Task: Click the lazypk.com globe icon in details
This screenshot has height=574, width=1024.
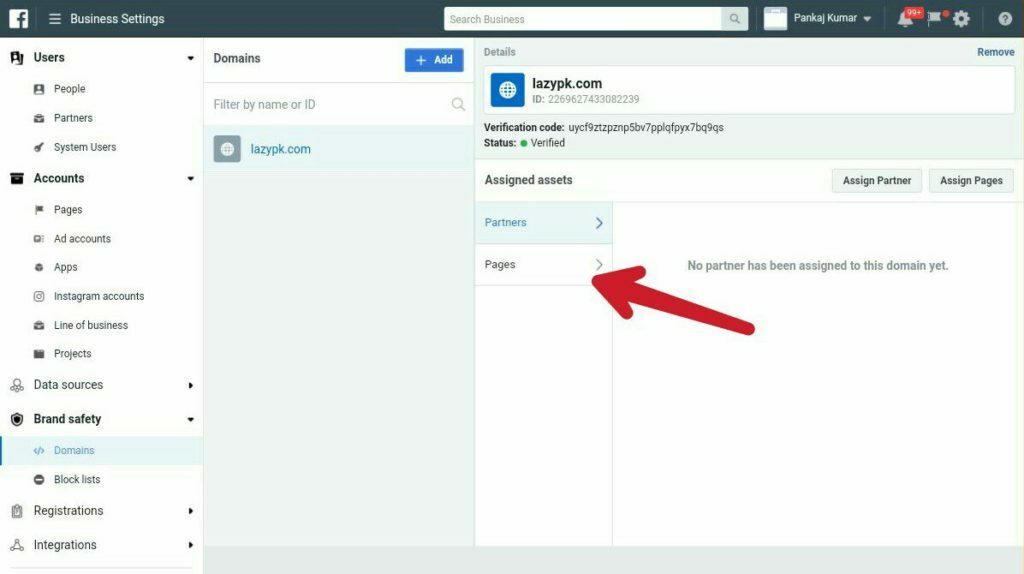Action: 507,90
